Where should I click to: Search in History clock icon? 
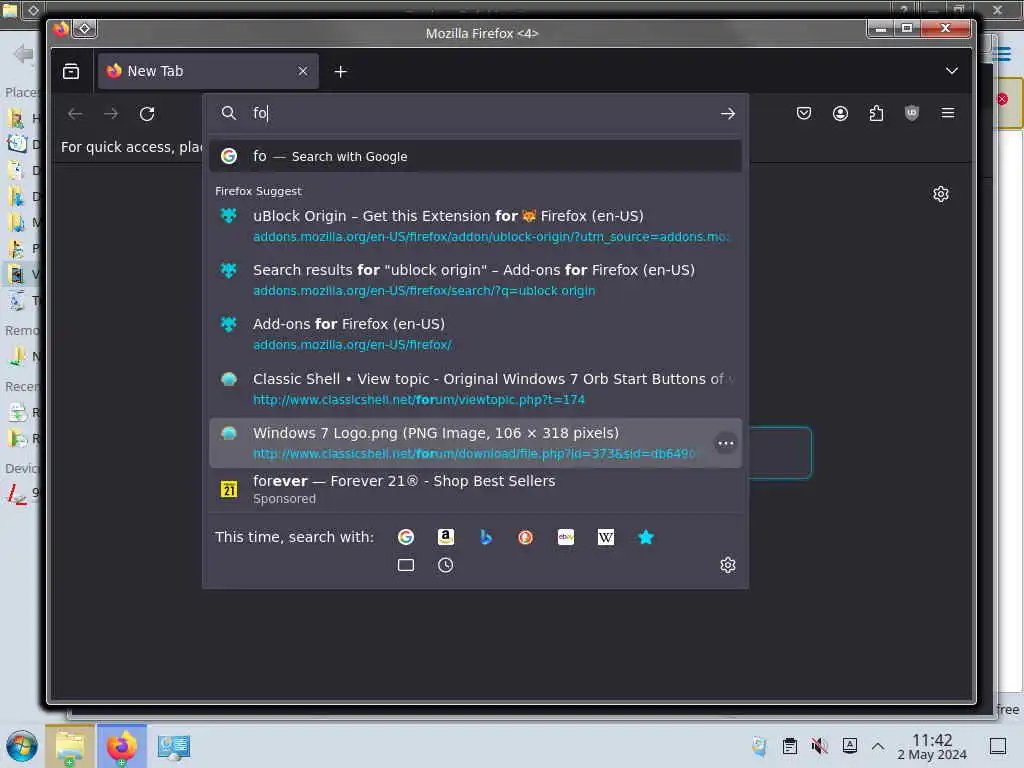coord(445,565)
